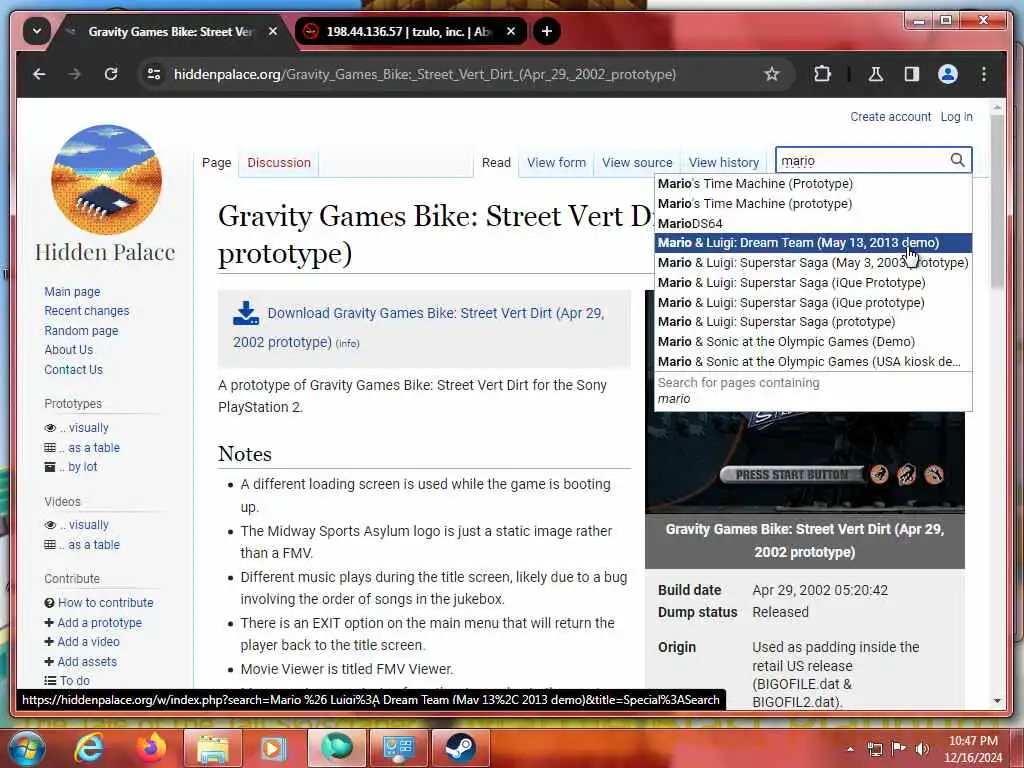Launch Internet Explorer from taskbar
Screen dimensions: 1024x768
(x=89, y=748)
